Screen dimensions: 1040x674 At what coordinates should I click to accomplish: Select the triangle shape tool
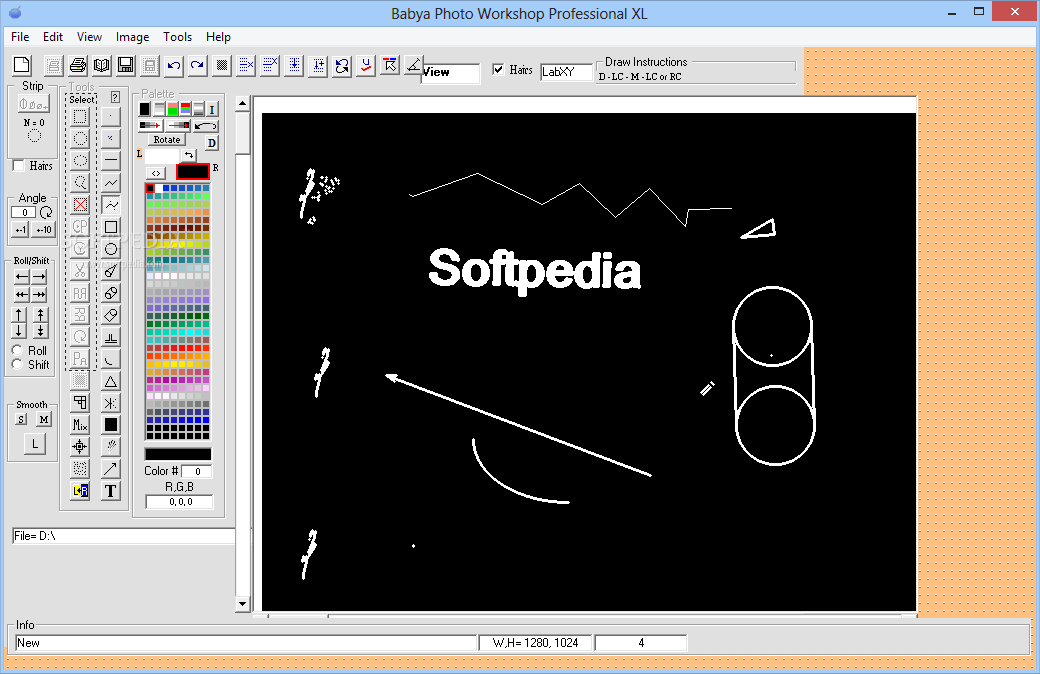click(111, 381)
